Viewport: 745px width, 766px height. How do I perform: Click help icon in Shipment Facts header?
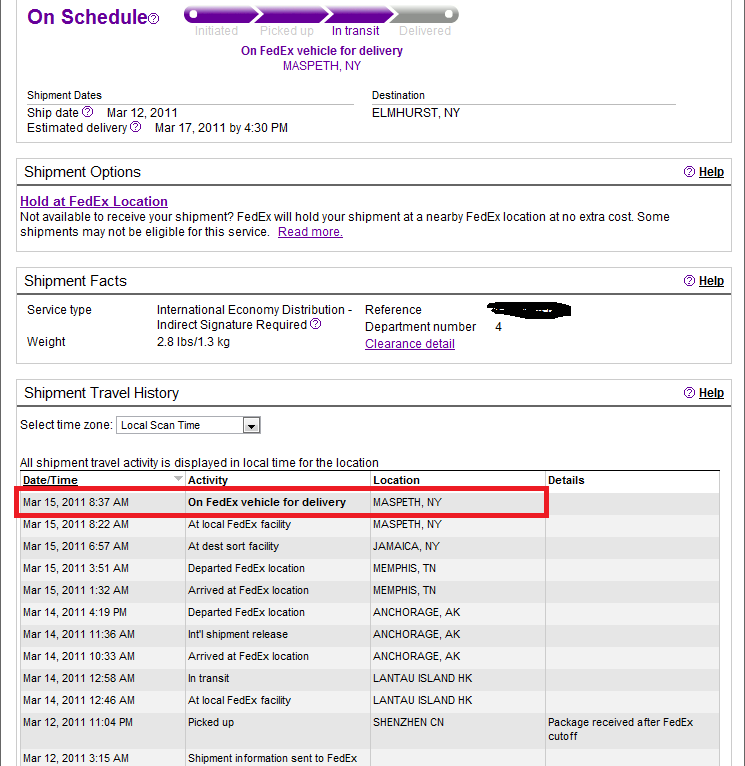coord(689,280)
